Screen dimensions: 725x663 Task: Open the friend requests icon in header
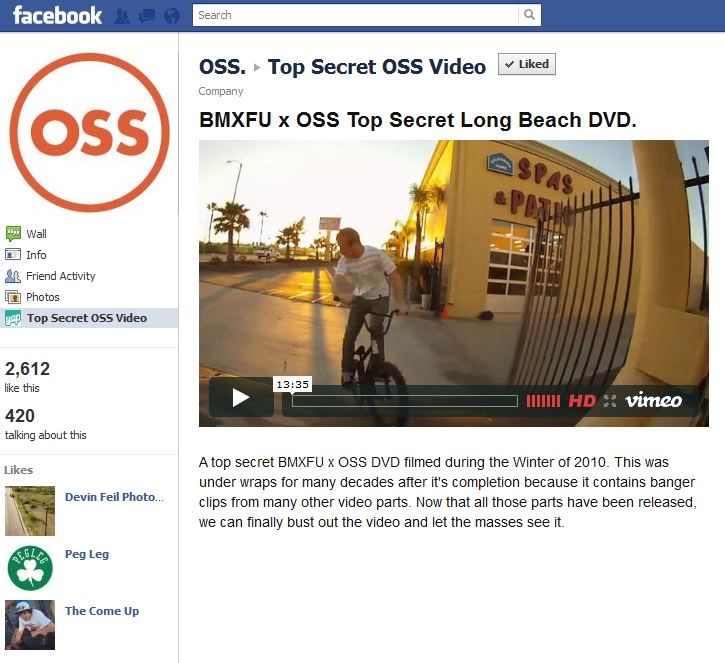[122, 16]
